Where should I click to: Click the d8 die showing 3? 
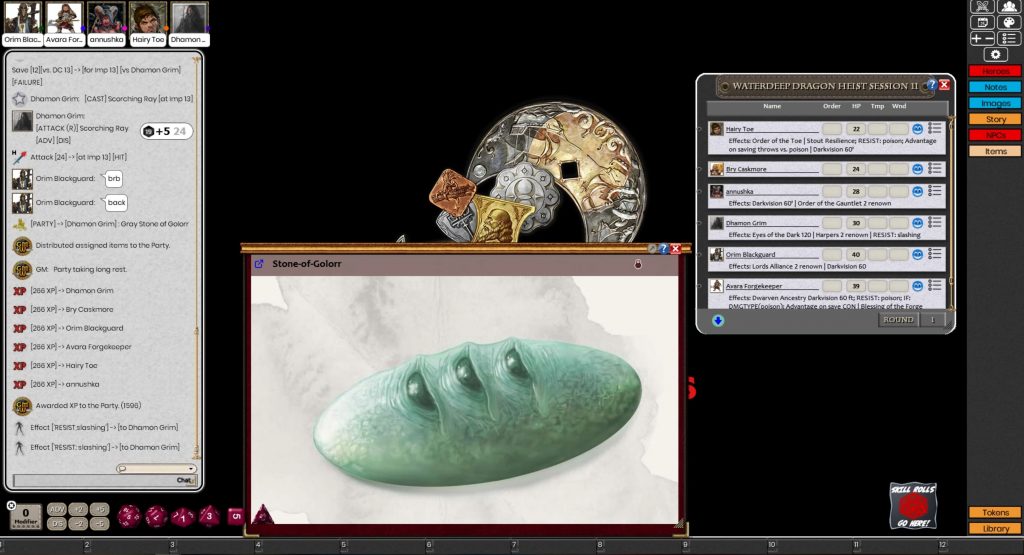[x=209, y=516]
